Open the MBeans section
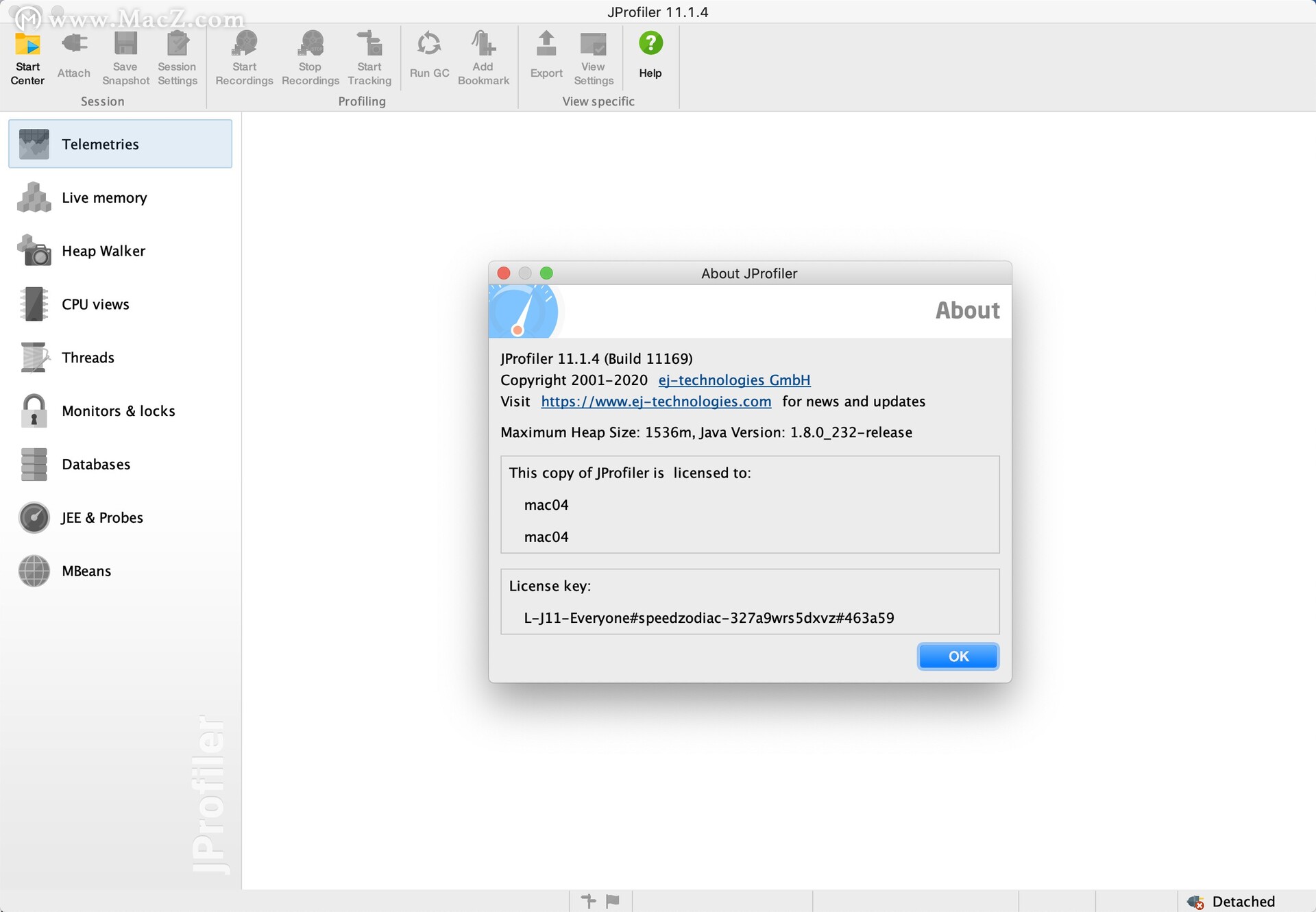The image size is (1316, 912). (x=120, y=571)
